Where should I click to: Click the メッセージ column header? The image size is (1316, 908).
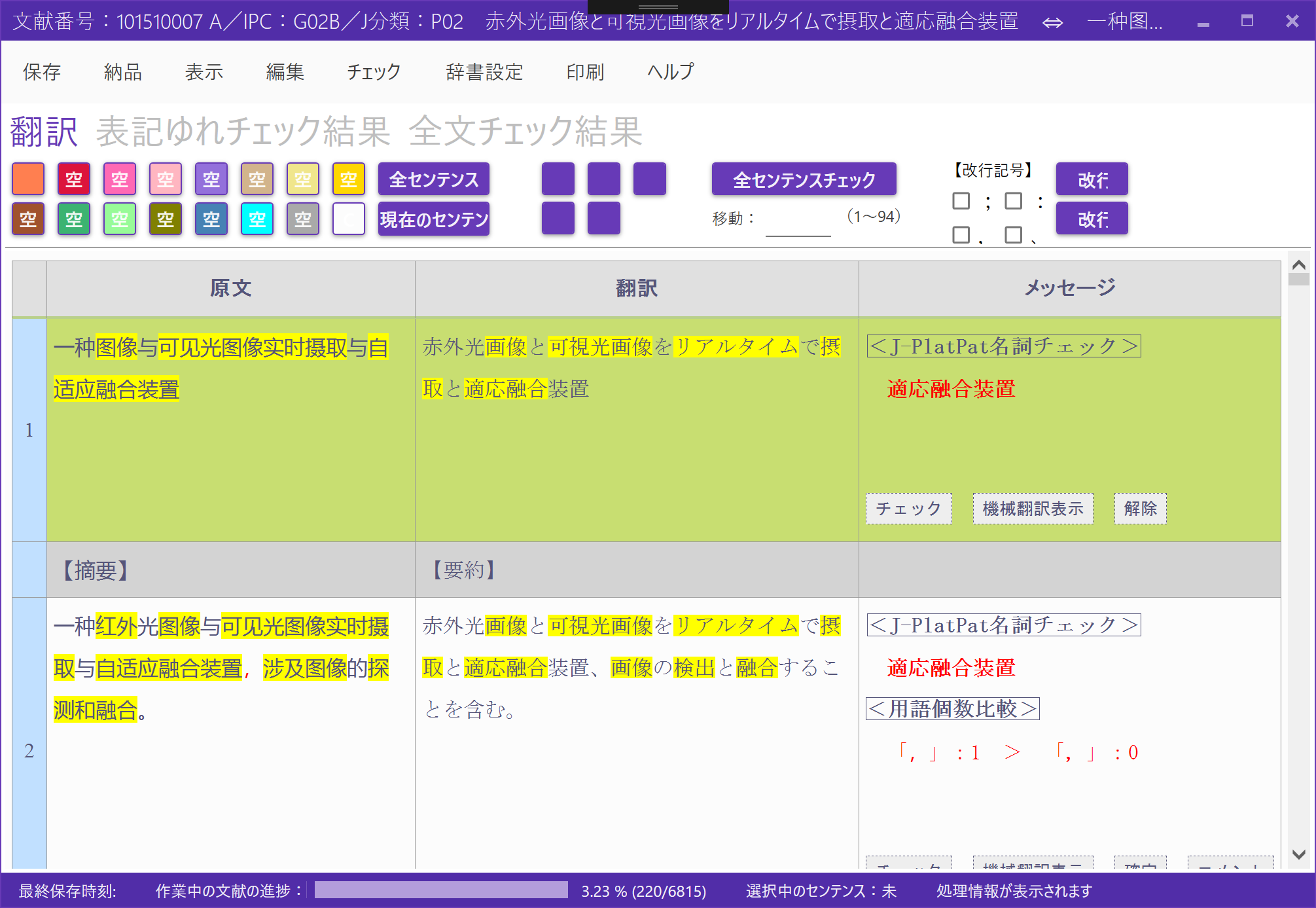(1070, 289)
